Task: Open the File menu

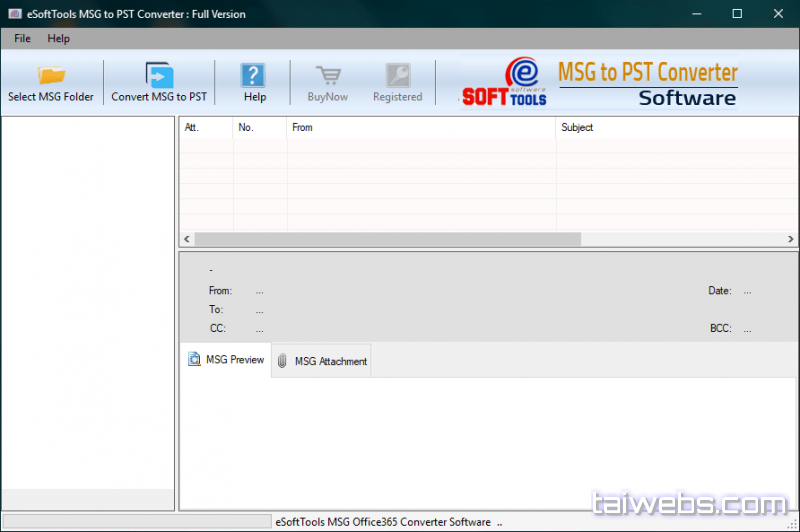Action: 22,38
